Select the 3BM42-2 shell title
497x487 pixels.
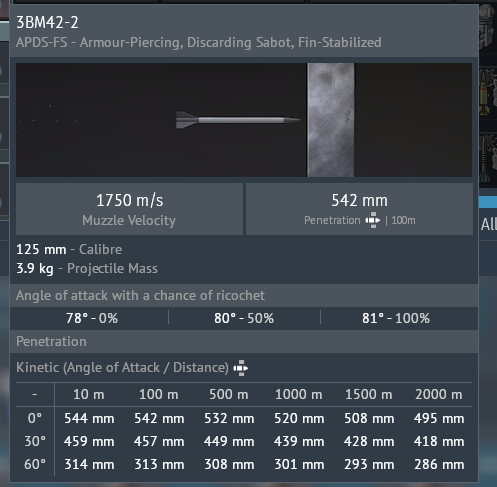pos(47,23)
